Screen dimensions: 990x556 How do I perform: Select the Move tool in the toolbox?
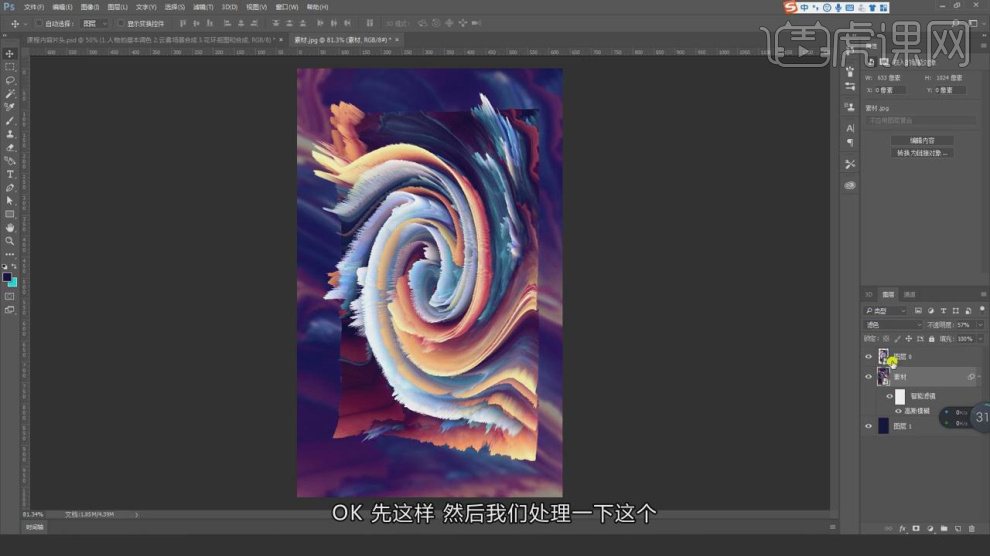coord(9,54)
